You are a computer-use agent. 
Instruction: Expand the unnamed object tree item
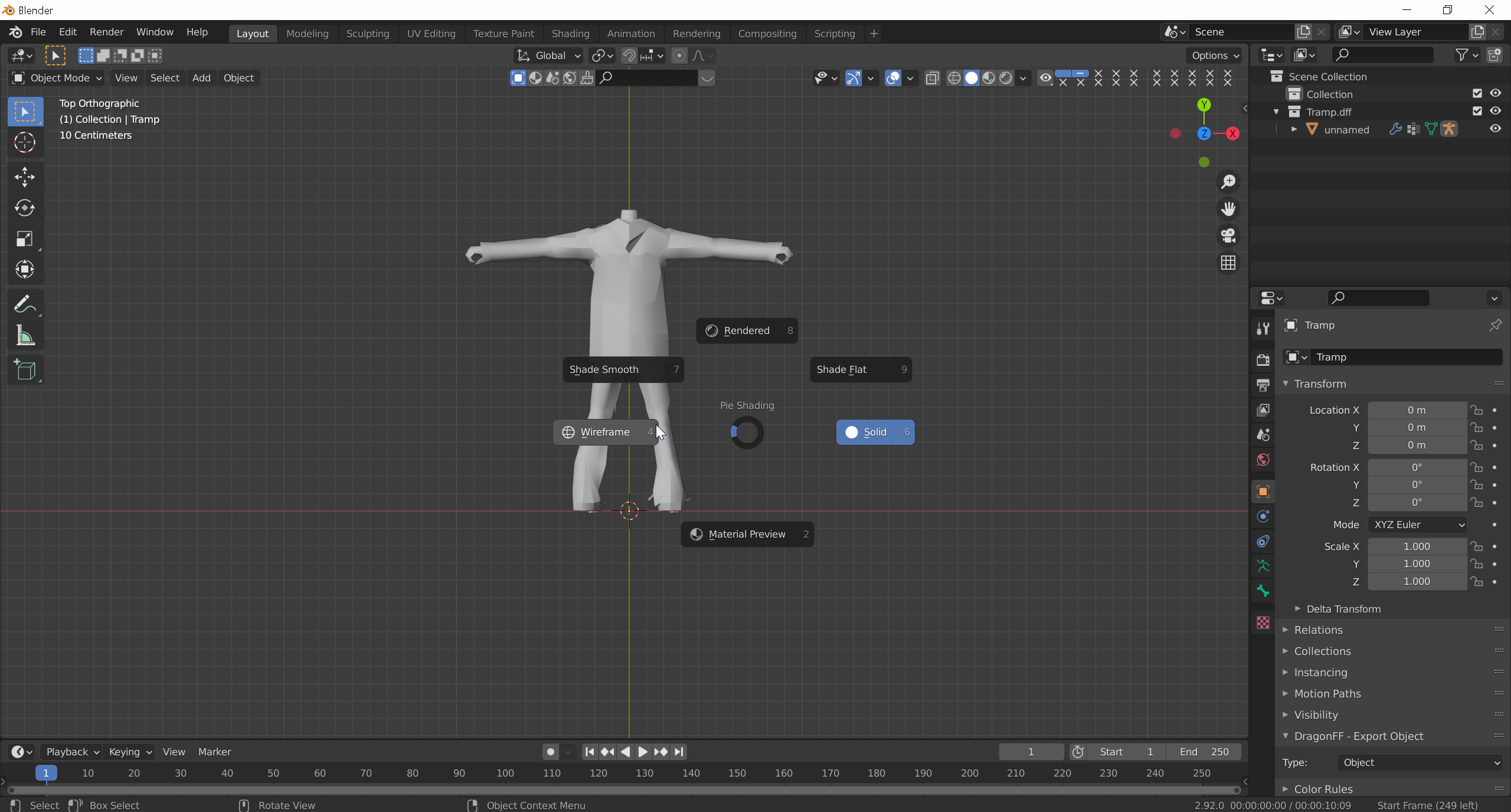tap(1294, 129)
